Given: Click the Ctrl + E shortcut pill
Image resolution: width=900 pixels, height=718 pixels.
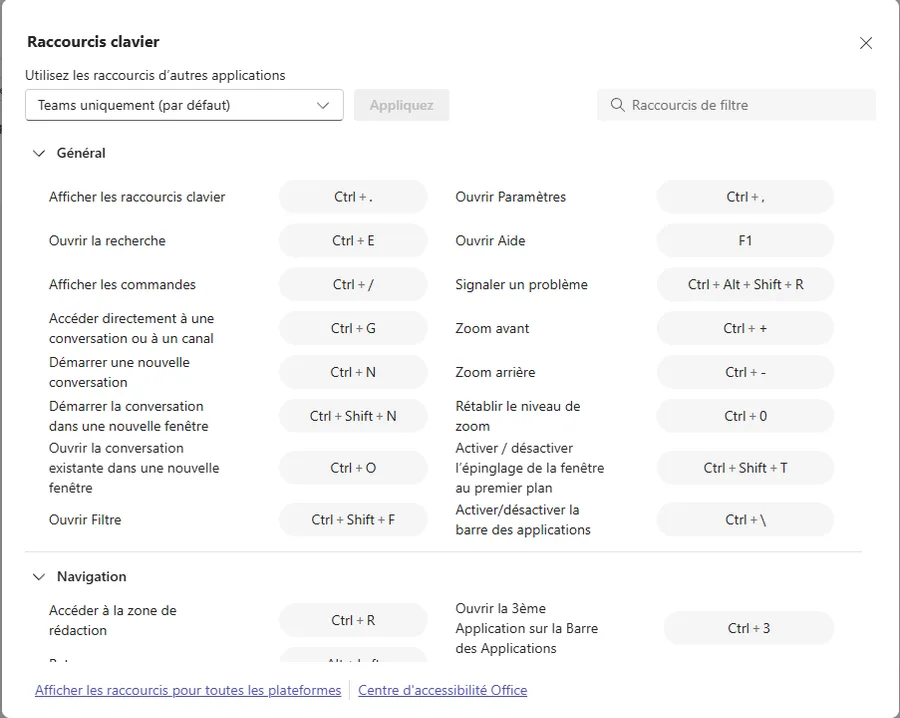Looking at the screenshot, I should tap(353, 240).
